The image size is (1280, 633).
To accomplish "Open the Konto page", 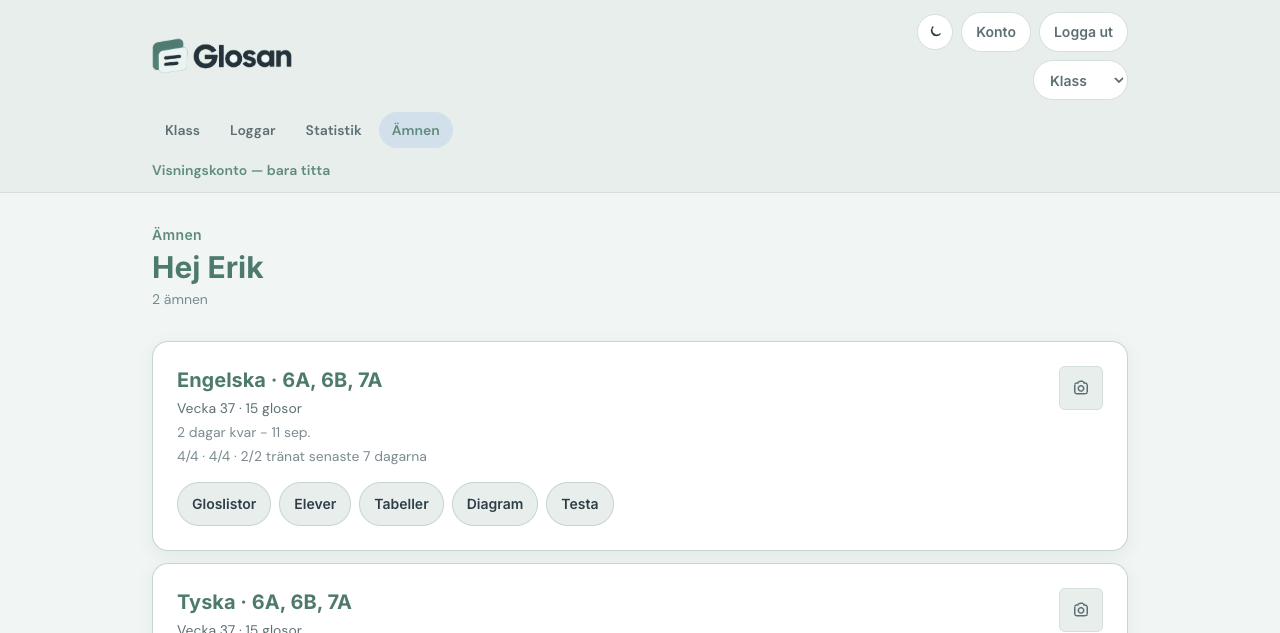I will click(996, 32).
